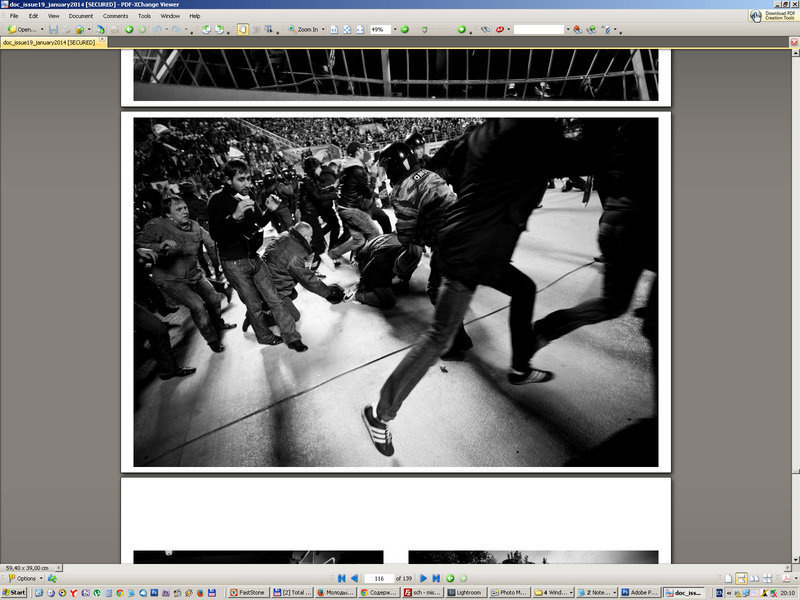Viewport: 800px width, 600px height.
Task: Click the Print icon on the toolbar
Action: click(66, 31)
